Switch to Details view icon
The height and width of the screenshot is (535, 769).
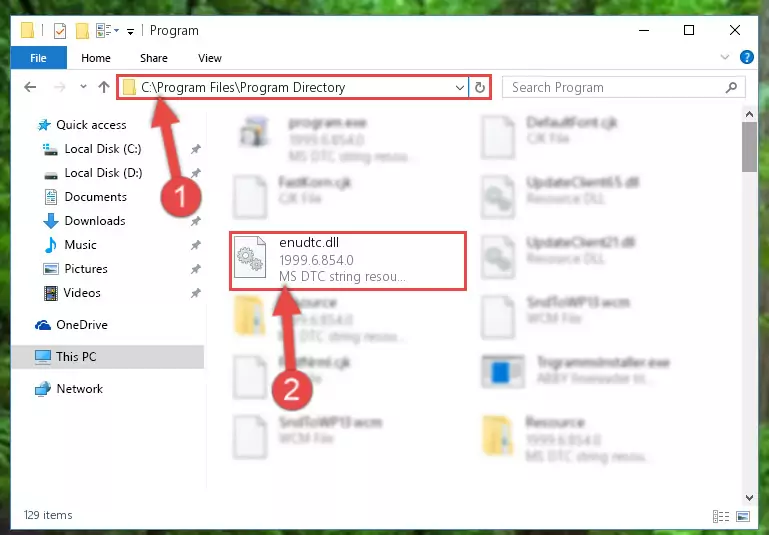(x=720, y=516)
